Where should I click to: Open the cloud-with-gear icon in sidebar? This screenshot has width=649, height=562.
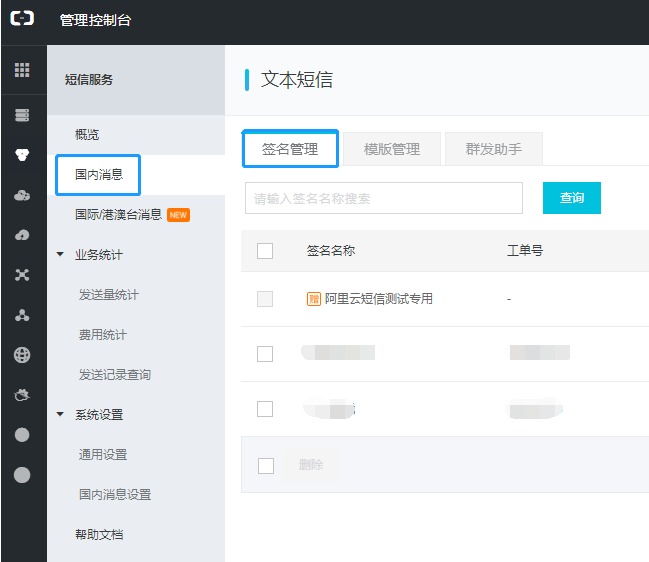click(22, 395)
